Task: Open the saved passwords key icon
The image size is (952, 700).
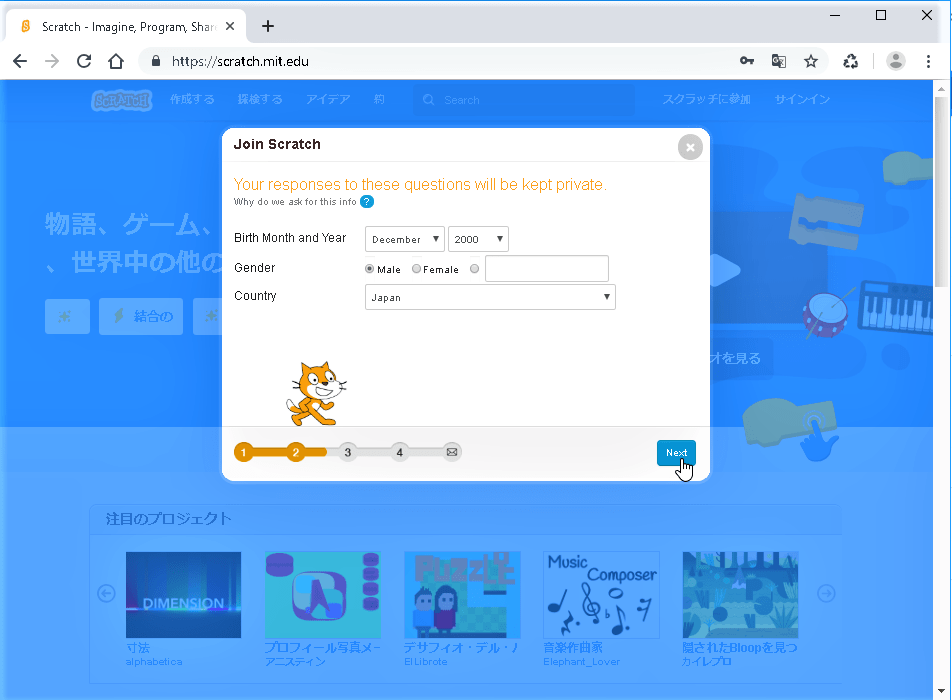Action: point(747,61)
